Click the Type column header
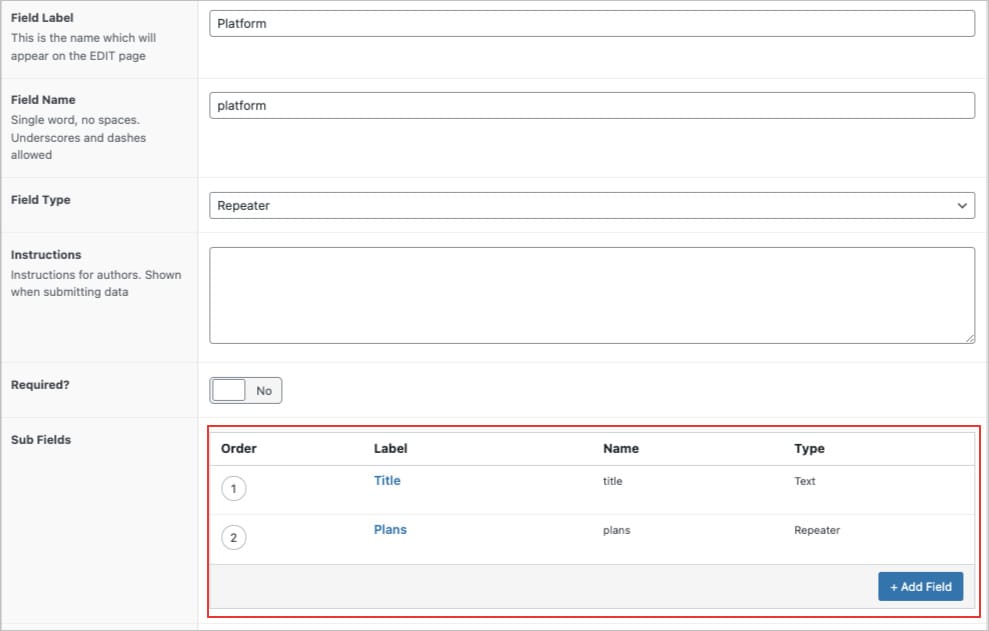This screenshot has width=989, height=631. tap(809, 449)
